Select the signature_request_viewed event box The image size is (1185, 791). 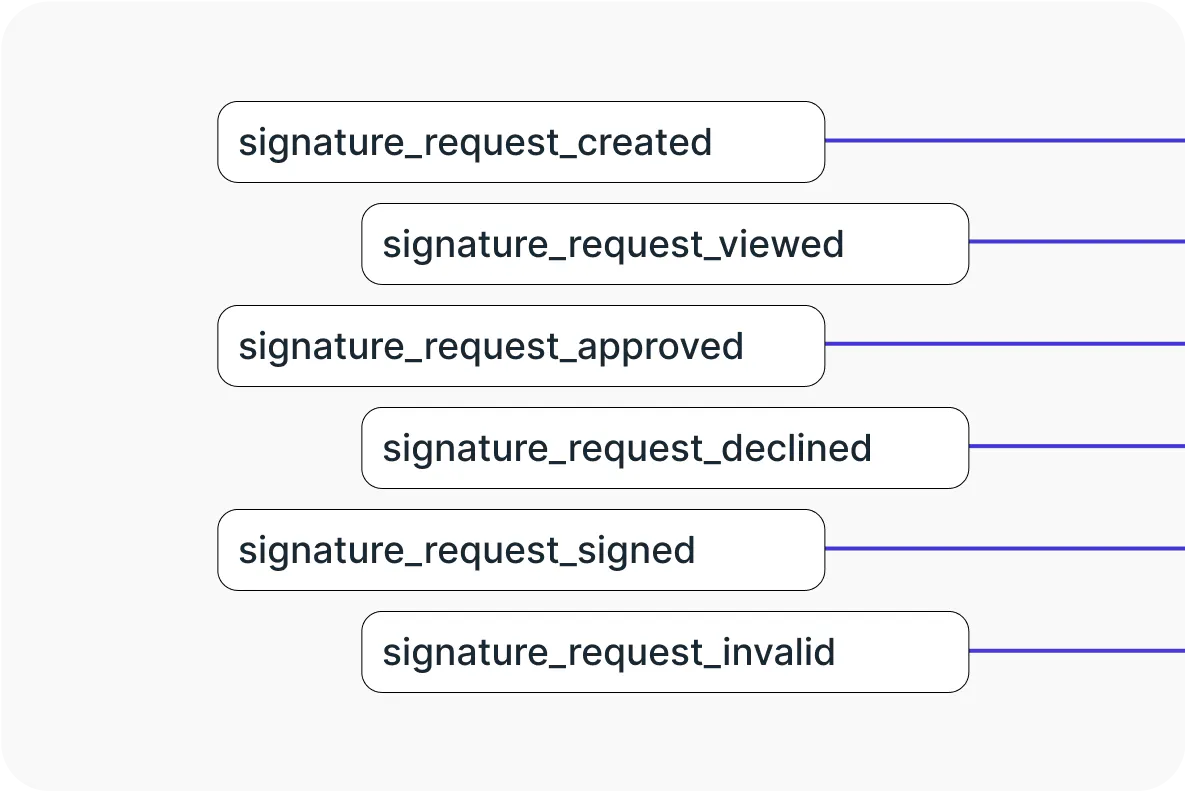click(664, 244)
